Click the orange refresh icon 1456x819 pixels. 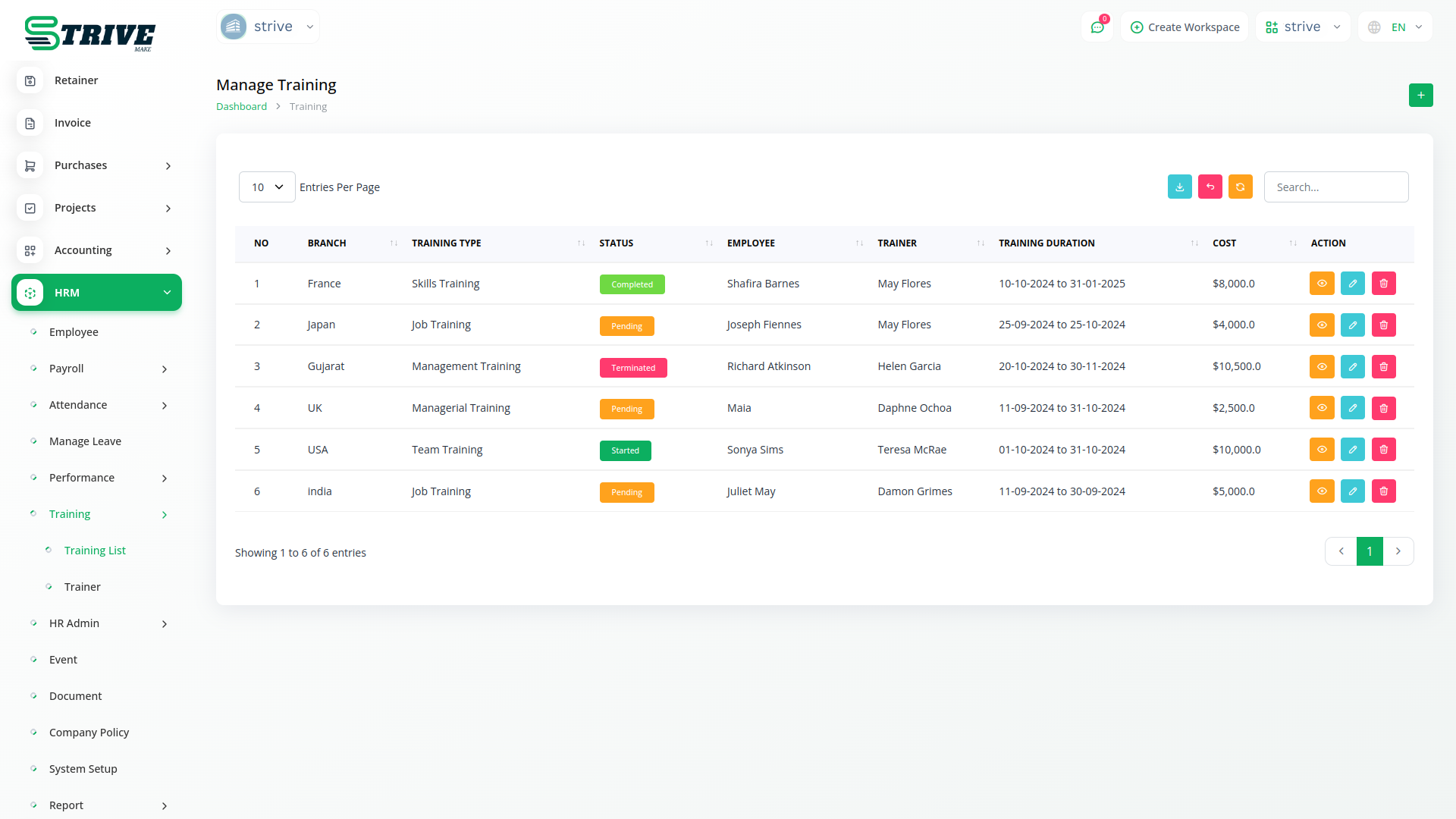(x=1240, y=187)
